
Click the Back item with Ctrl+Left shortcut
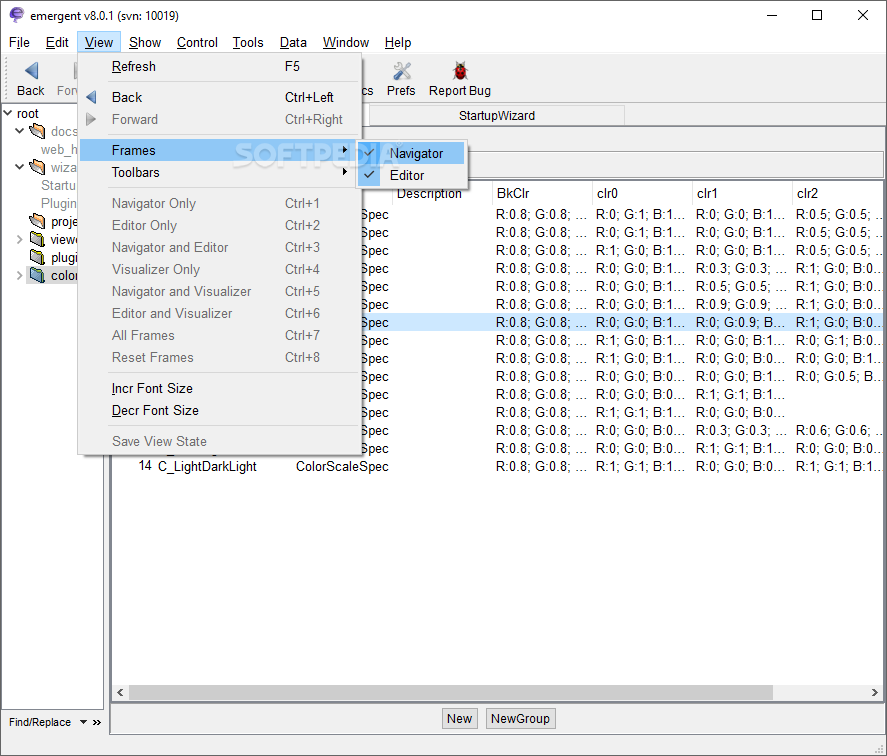(x=218, y=97)
